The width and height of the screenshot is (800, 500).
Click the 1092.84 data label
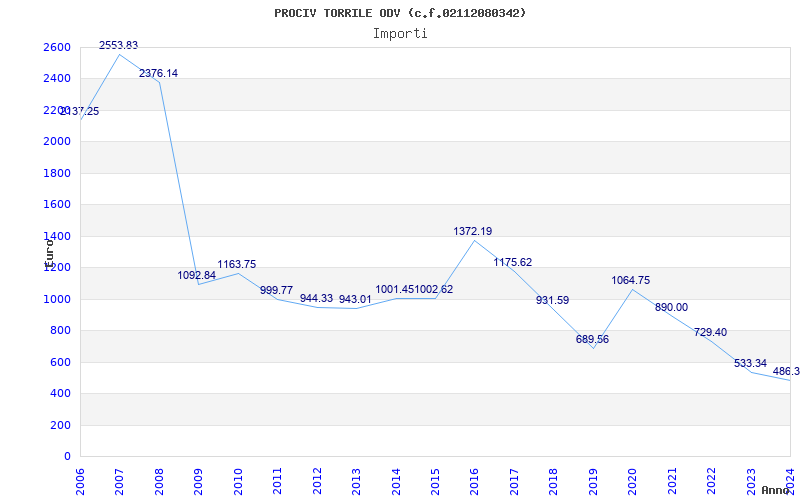point(197,276)
